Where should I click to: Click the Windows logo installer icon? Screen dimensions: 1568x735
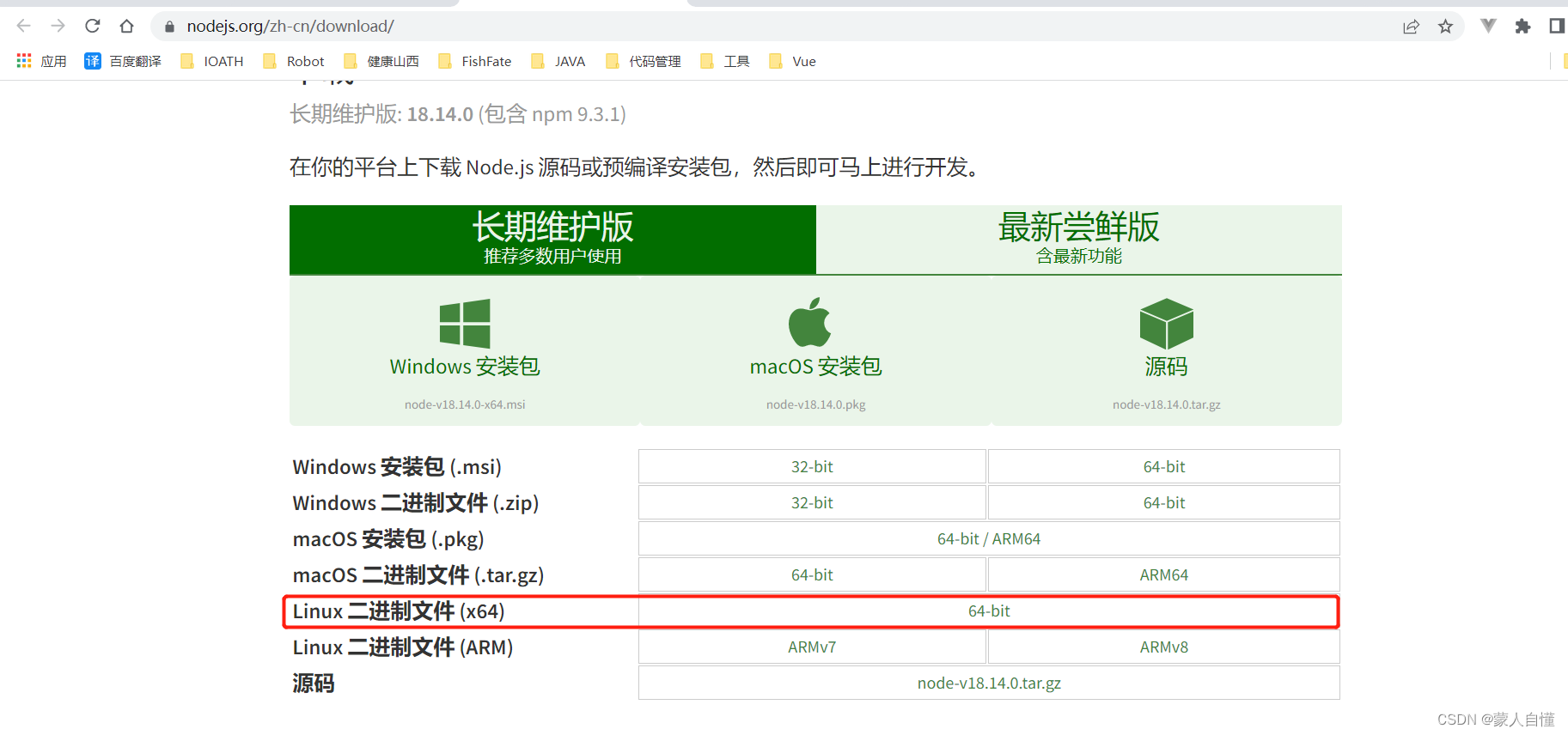coord(465,324)
